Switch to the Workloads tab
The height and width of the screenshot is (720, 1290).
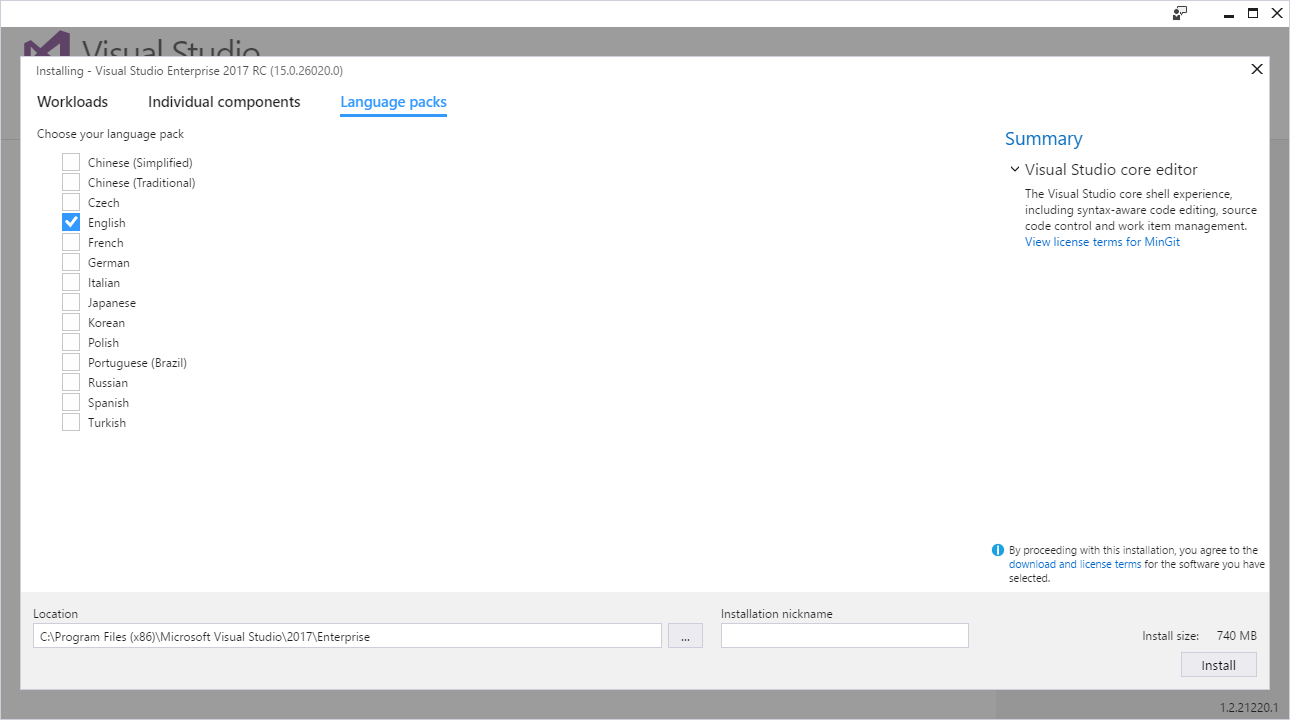point(72,102)
